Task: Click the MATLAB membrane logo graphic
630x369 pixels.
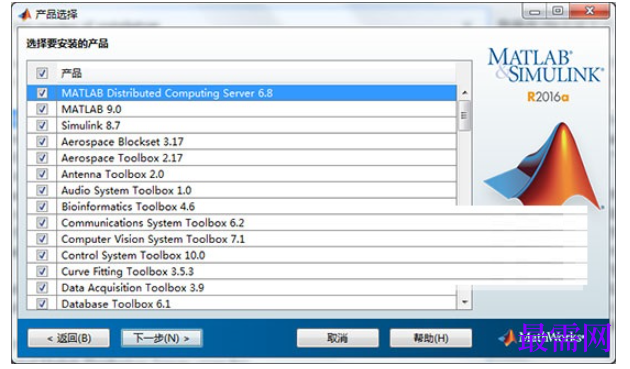Action: tap(544, 166)
